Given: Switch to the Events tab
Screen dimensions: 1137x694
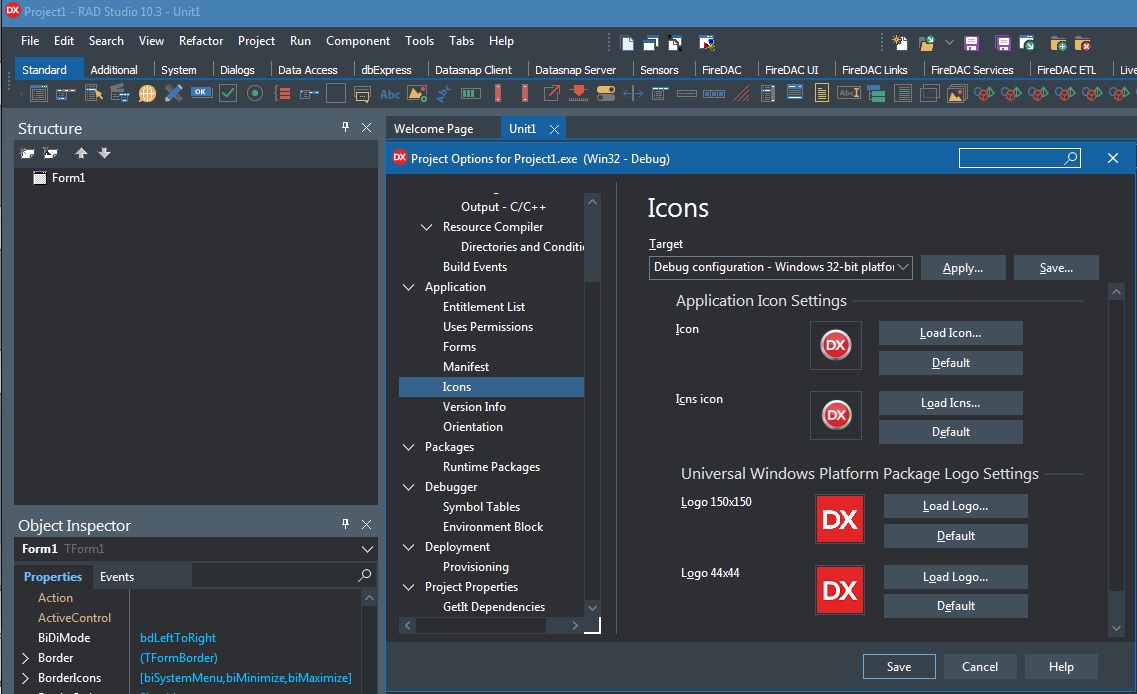Looking at the screenshot, I should point(117,577).
